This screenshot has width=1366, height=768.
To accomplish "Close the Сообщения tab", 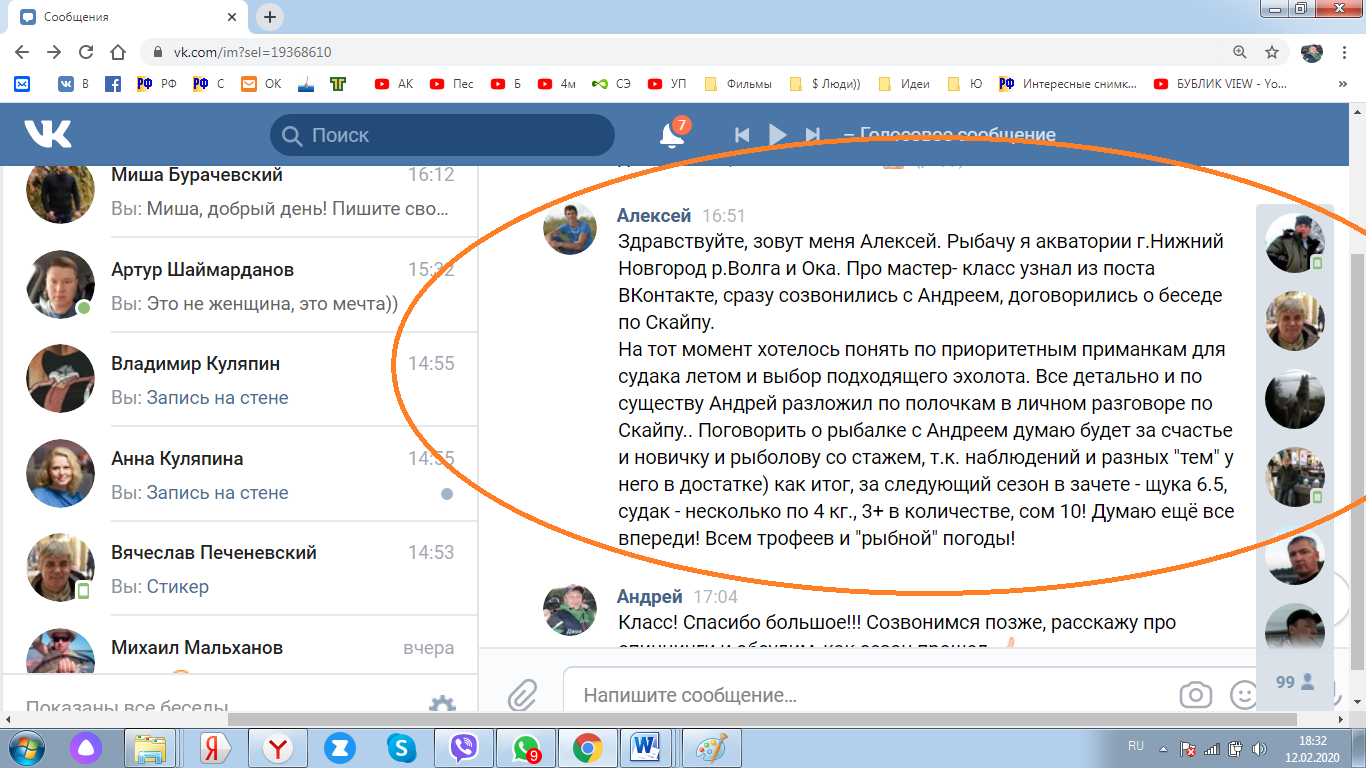I will coord(232,17).
